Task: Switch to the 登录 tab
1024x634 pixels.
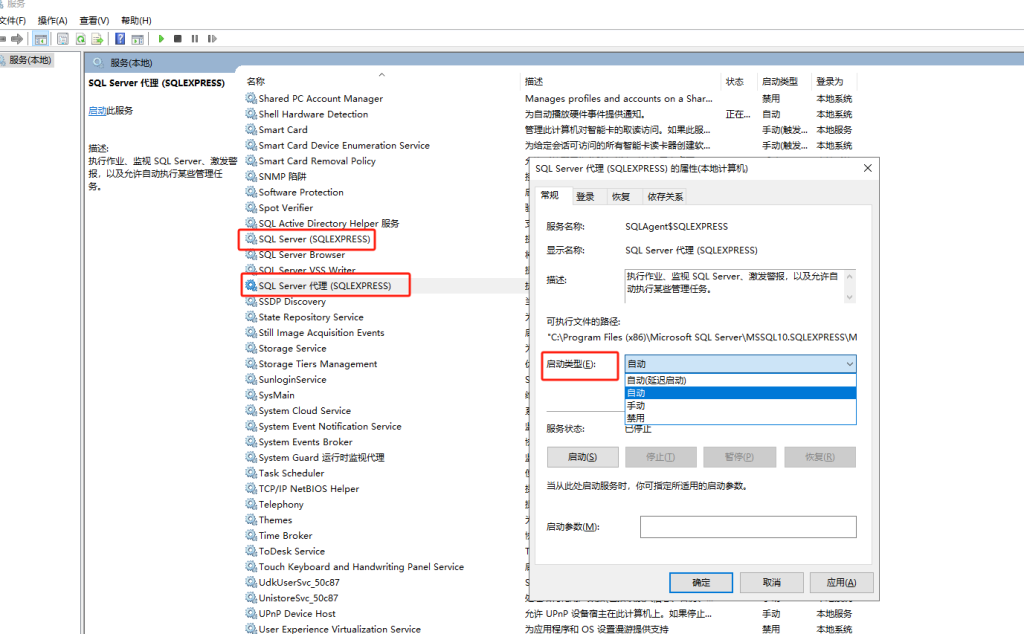Action: [585, 197]
